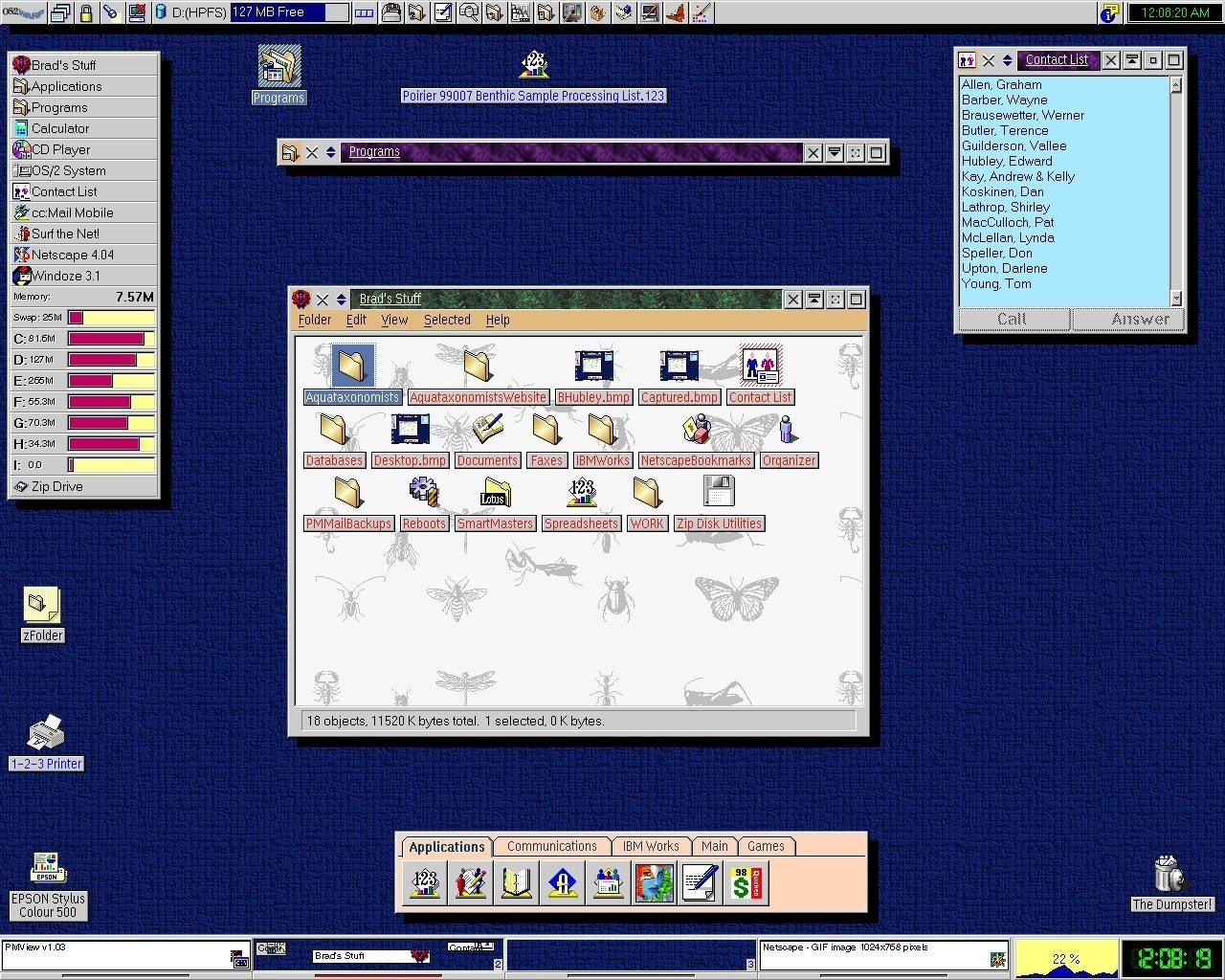1225x980 pixels.
Task: Open the Help menu in Brad's Stuff
Action: click(498, 320)
